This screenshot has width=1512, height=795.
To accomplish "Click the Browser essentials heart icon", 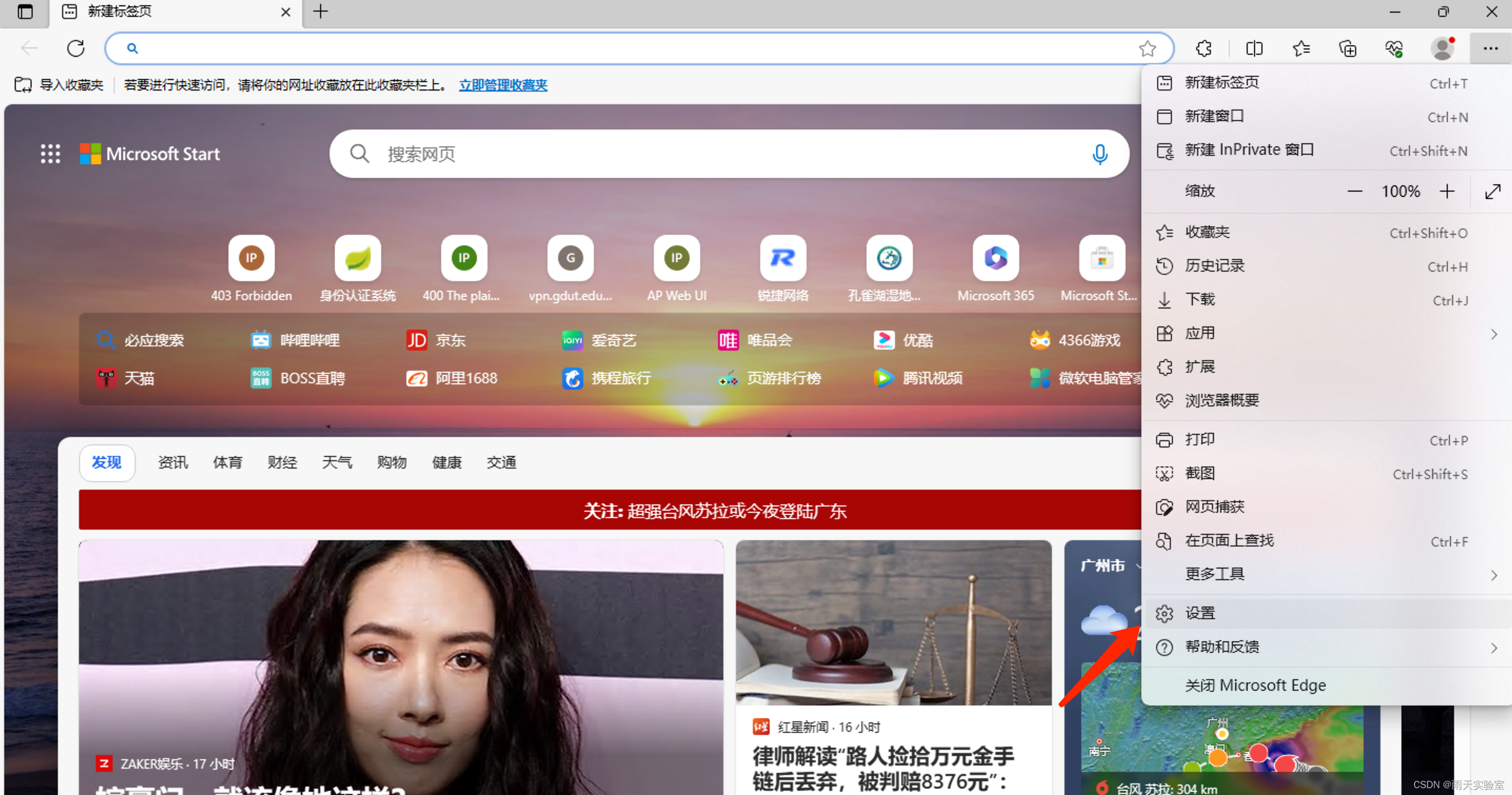I will coord(1394,48).
